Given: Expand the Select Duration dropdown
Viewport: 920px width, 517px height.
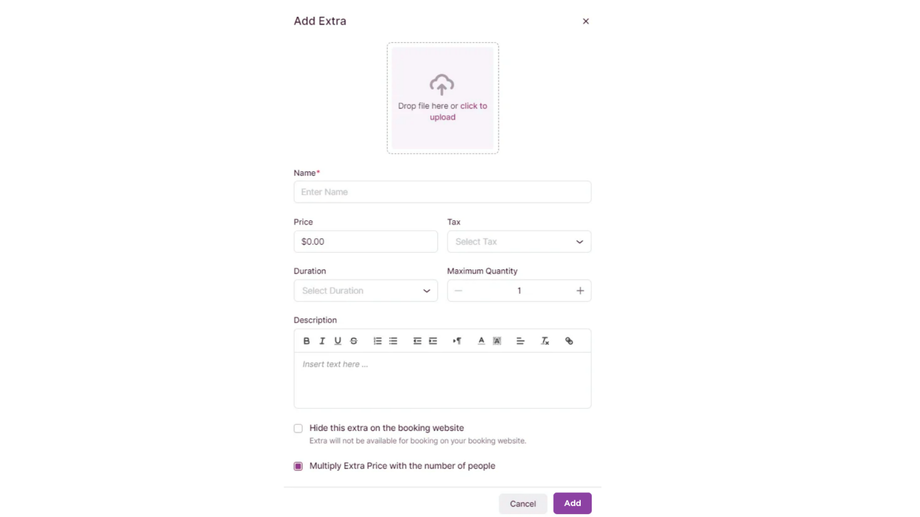Looking at the screenshot, I should coord(365,291).
